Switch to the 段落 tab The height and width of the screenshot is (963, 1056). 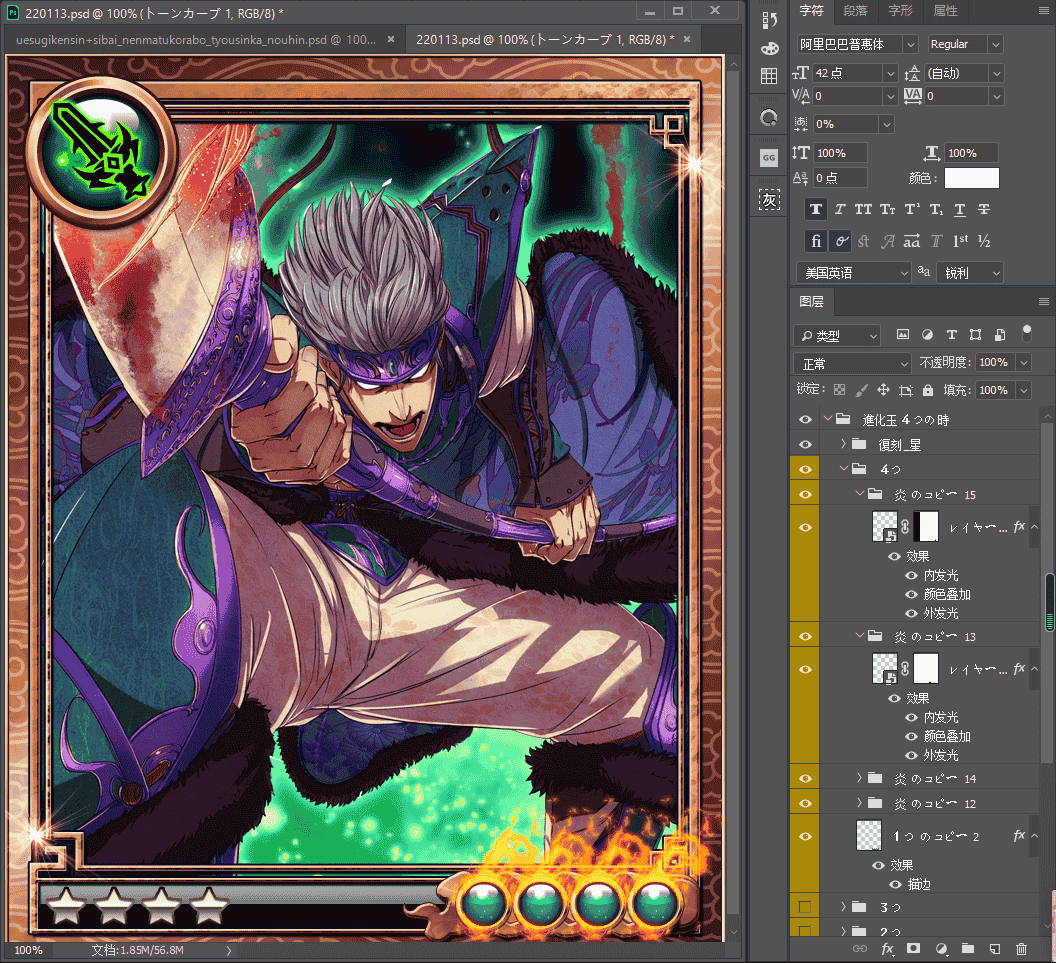pyautogui.click(x=855, y=11)
